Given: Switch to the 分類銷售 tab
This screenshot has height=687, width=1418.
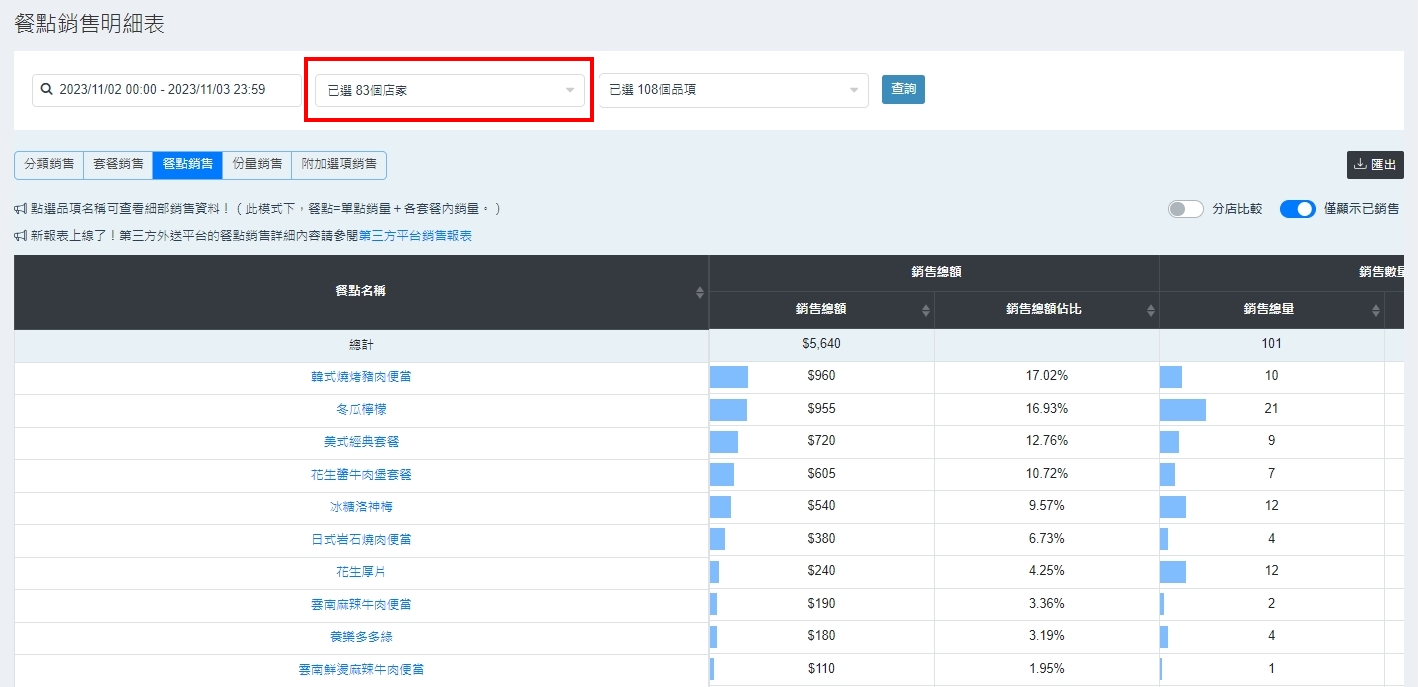Looking at the screenshot, I should click(49, 164).
